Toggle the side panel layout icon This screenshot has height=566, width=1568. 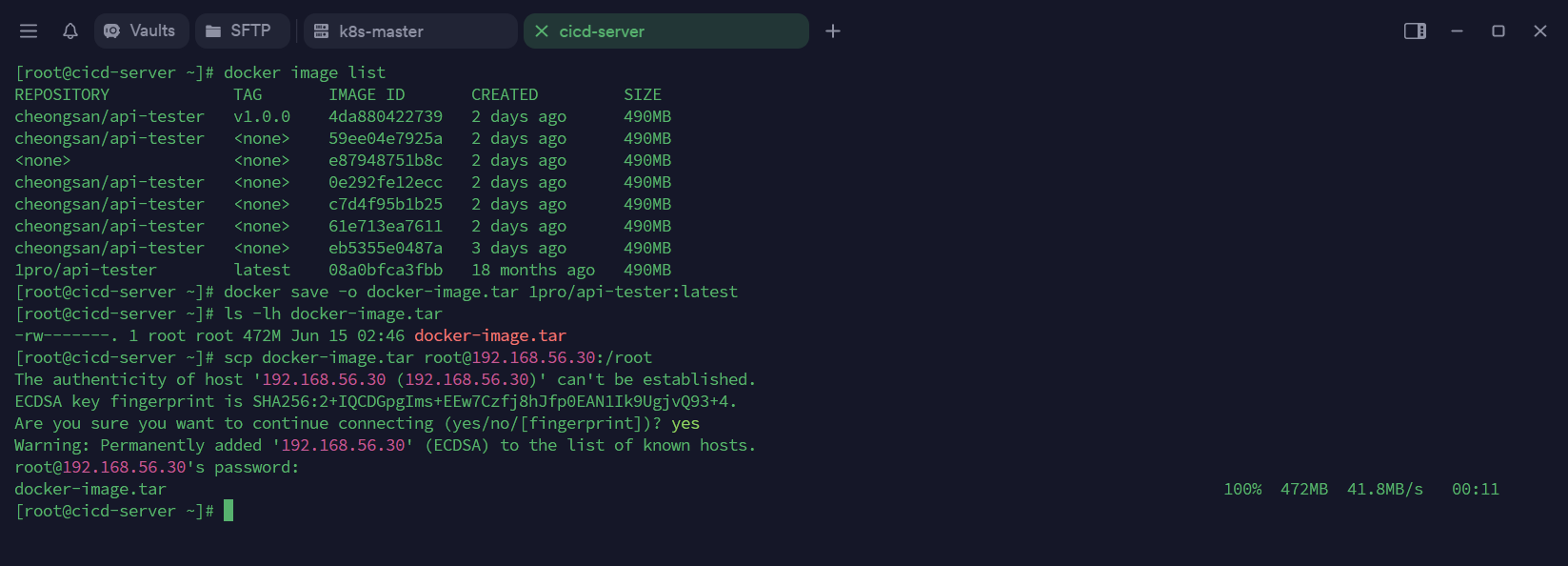pyautogui.click(x=1415, y=31)
